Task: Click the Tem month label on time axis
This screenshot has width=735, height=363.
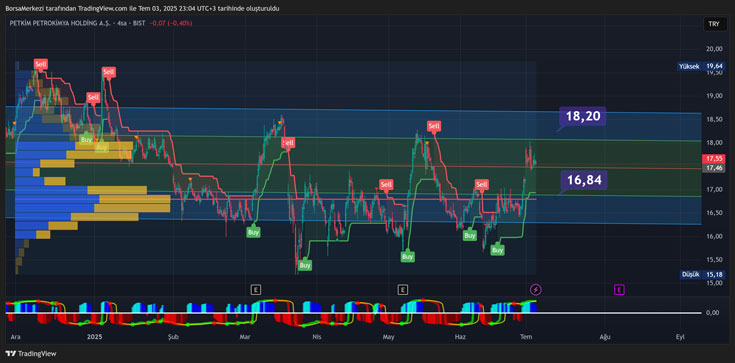Action: click(x=526, y=337)
